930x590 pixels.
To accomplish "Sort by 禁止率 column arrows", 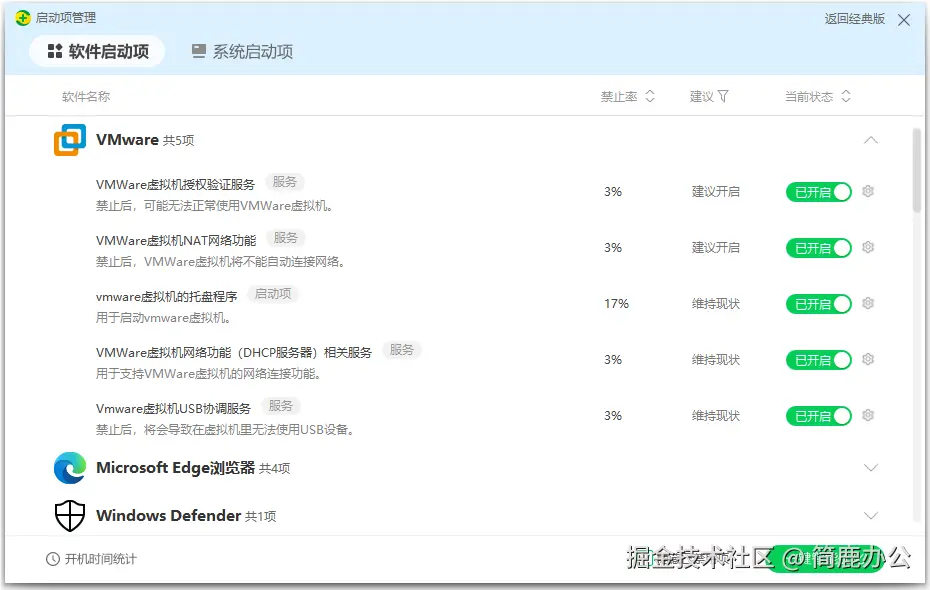I will click(x=650, y=96).
